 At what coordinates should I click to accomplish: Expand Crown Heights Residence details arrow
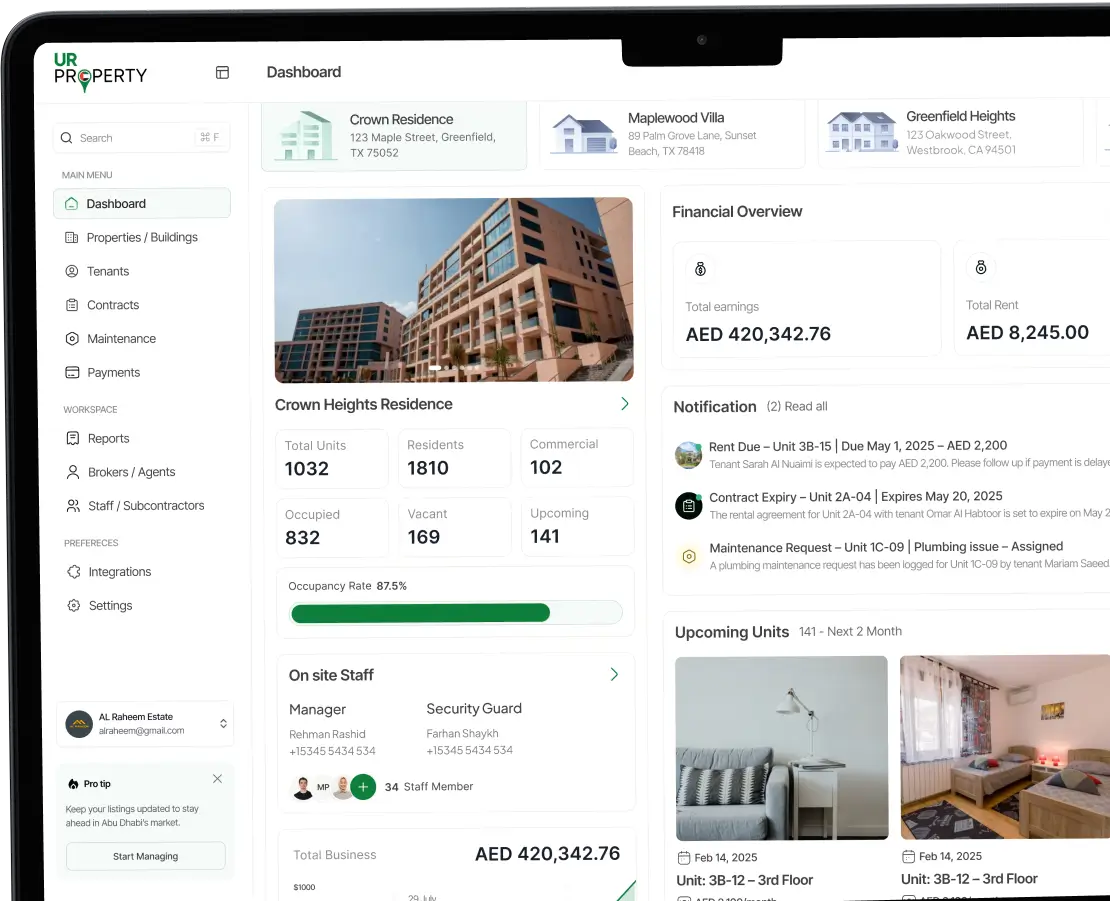(x=624, y=404)
